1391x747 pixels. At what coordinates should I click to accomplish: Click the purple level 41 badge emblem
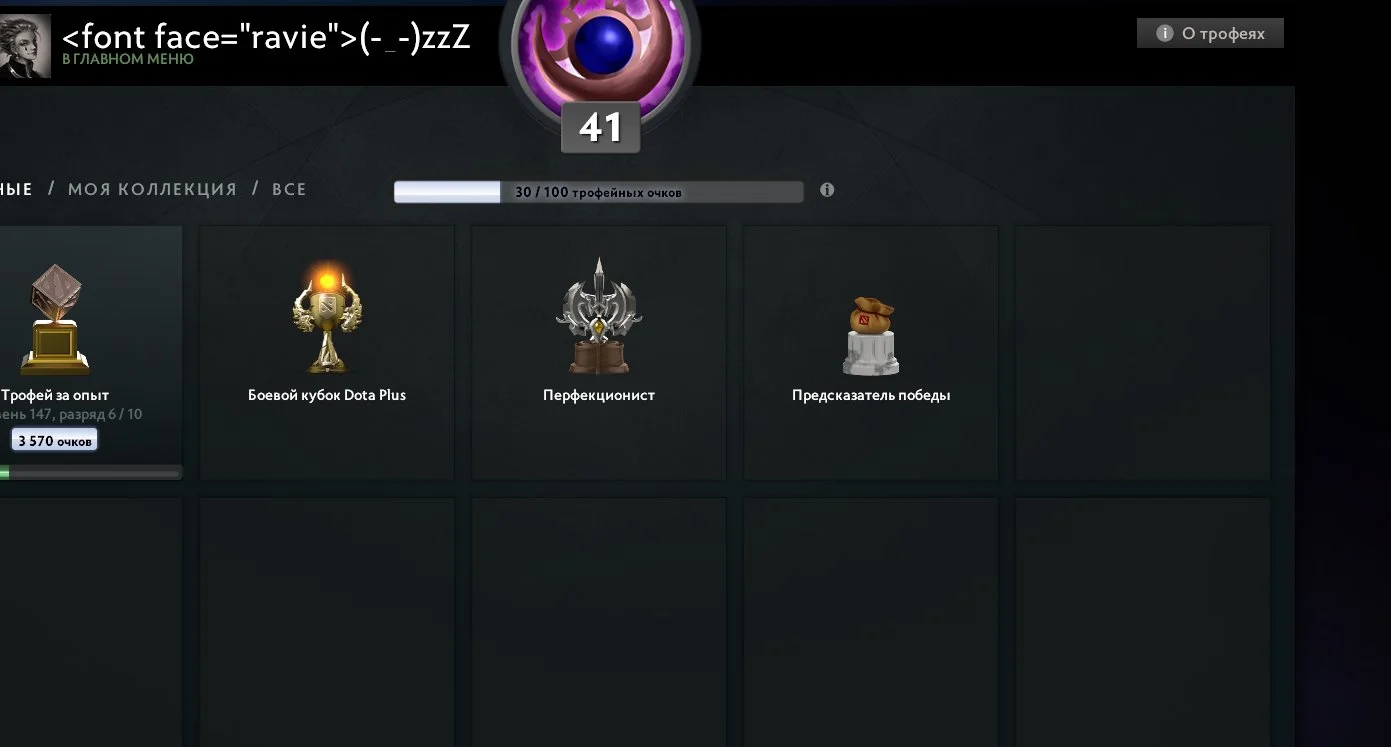(x=600, y=50)
